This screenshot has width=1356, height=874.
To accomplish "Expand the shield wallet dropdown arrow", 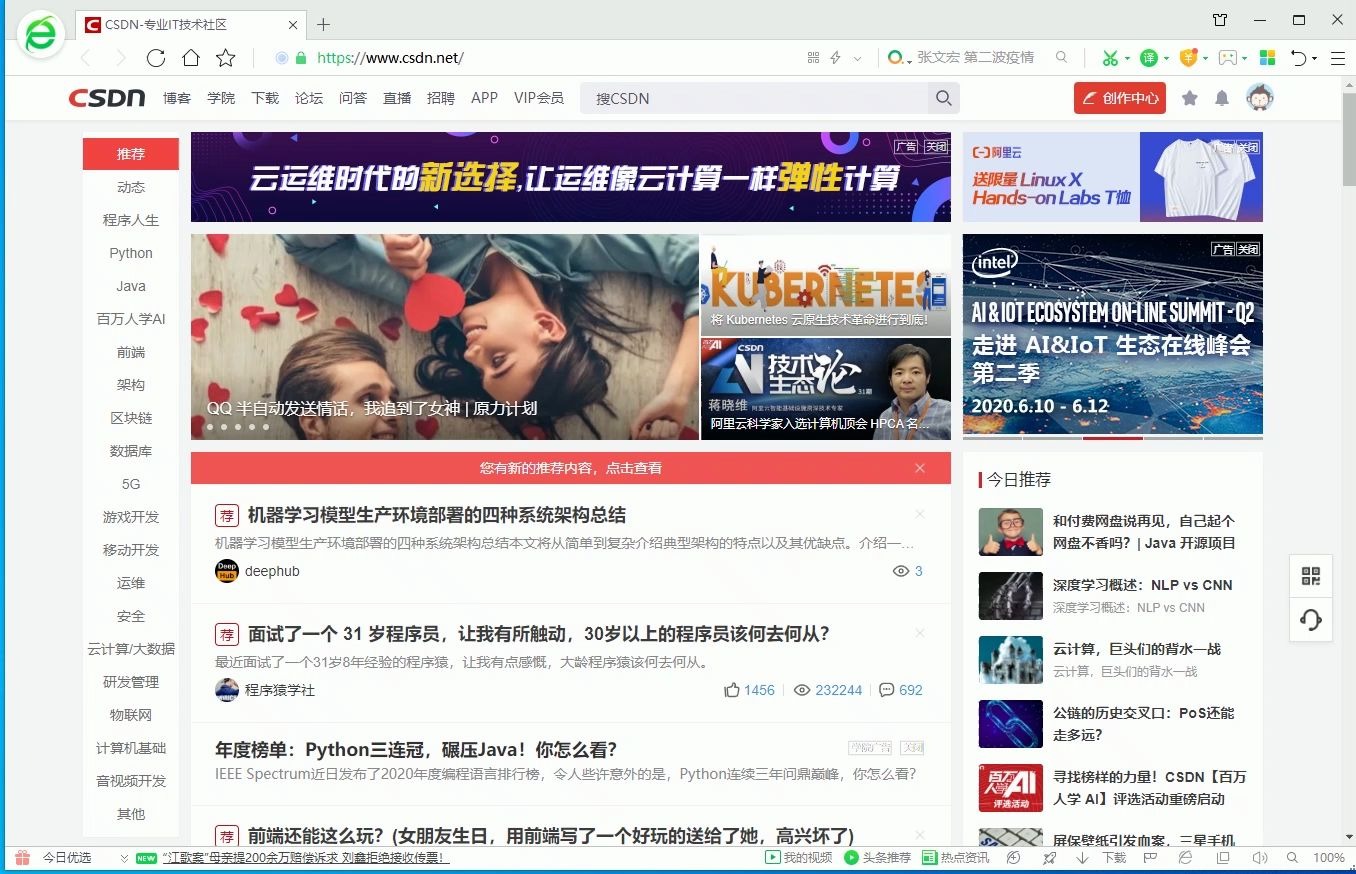I will [x=1205, y=58].
